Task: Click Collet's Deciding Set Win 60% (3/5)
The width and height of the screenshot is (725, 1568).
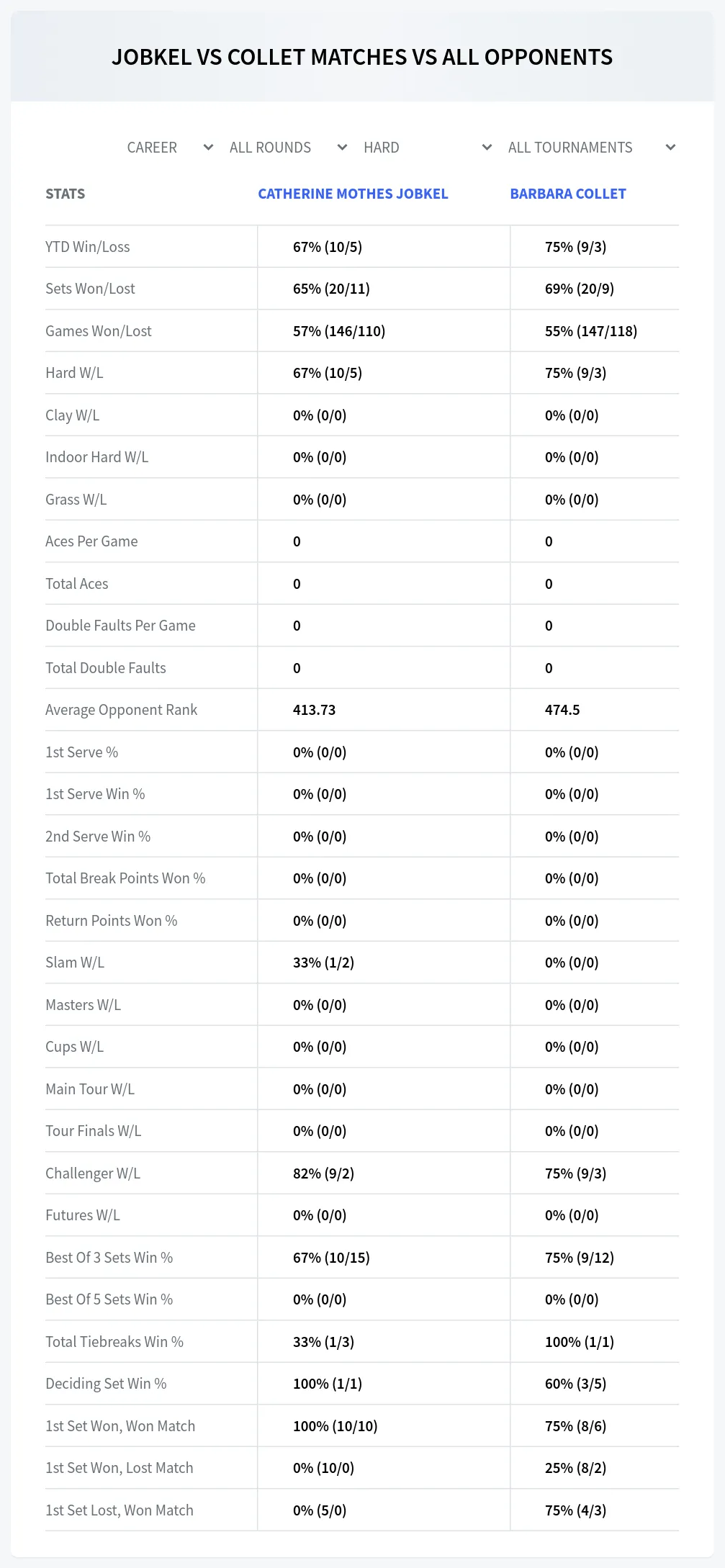Action: click(x=575, y=1384)
